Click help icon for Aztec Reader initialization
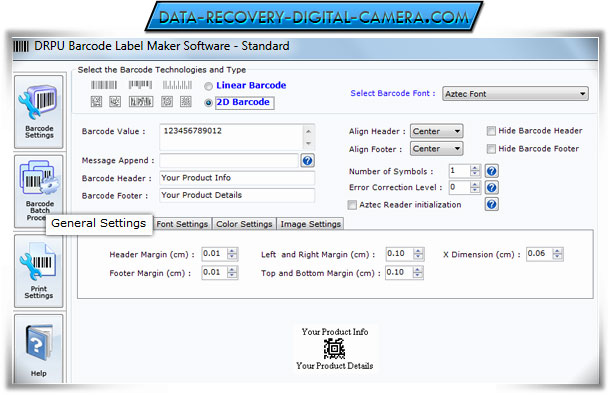This screenshot has width=610, height=395. pos(492,204)
